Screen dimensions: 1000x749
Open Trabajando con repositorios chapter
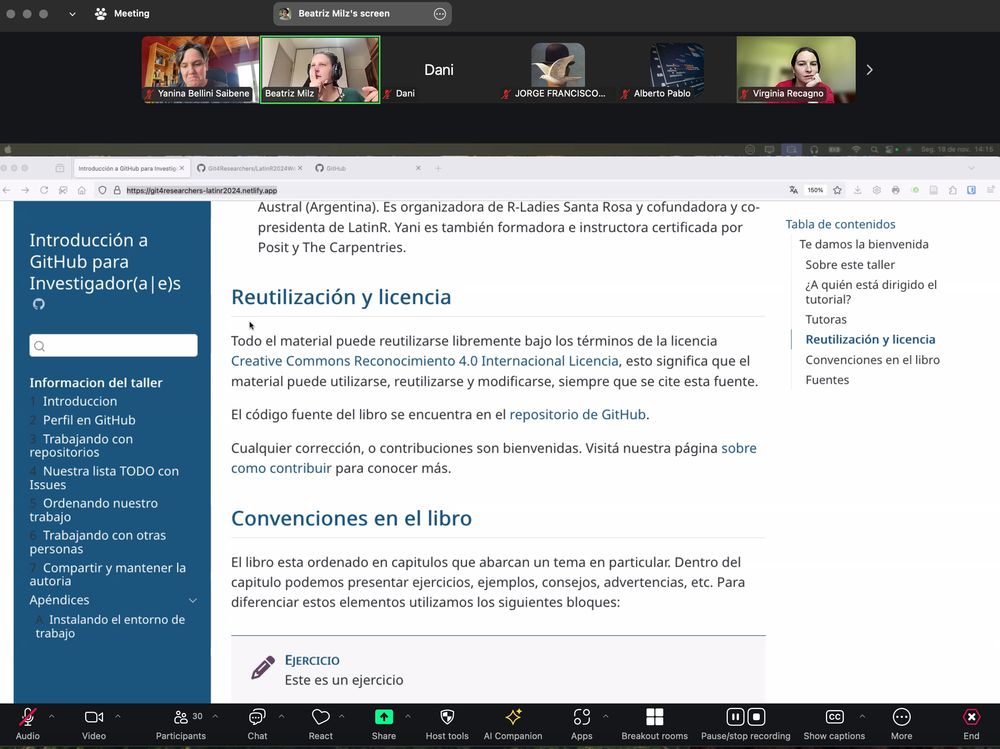coord(81,445)
